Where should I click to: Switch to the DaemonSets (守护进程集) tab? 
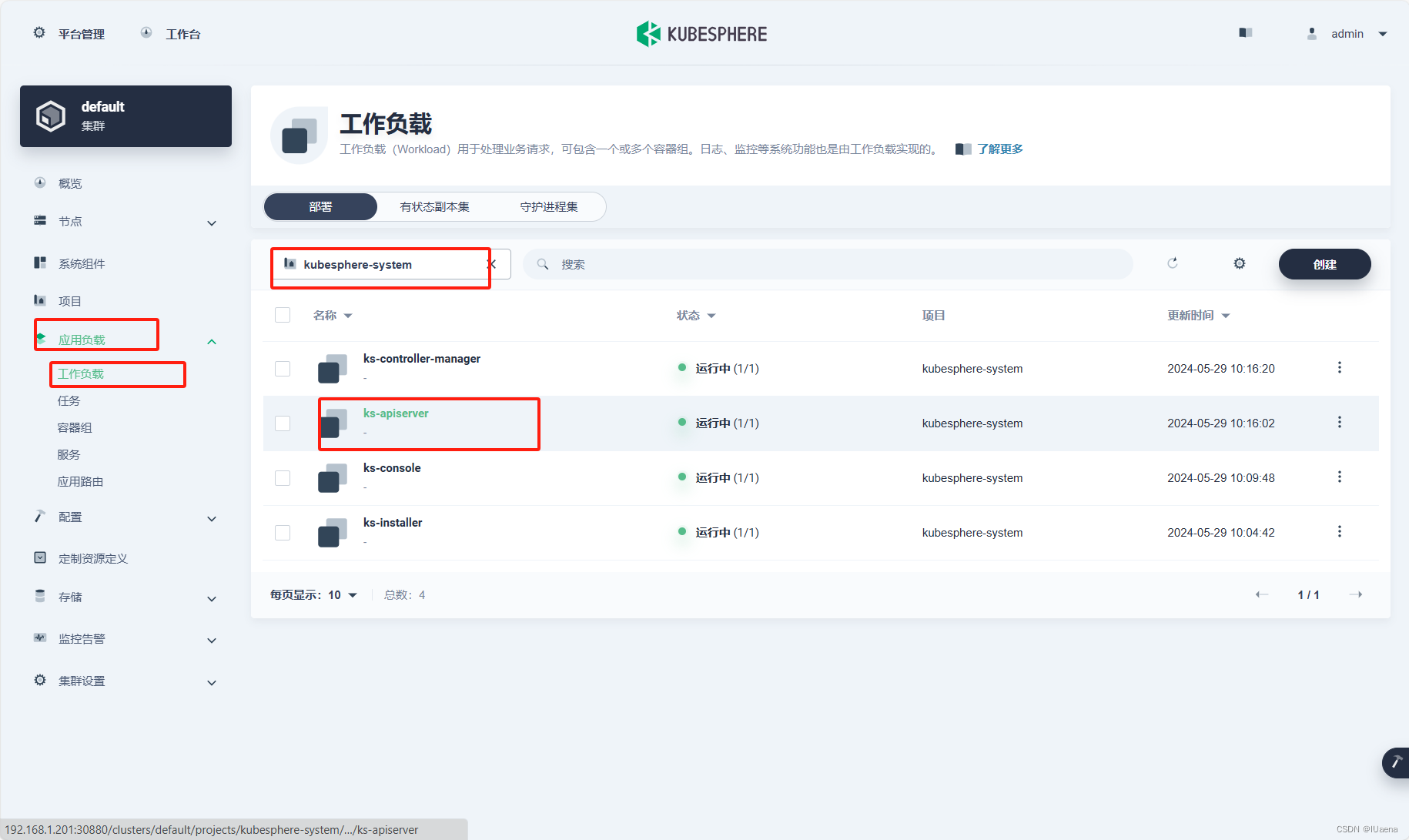(x=549, y=206)
